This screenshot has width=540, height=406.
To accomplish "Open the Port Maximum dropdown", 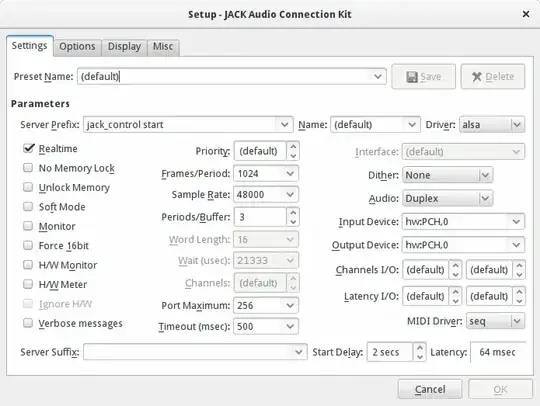I will [290, 305].
